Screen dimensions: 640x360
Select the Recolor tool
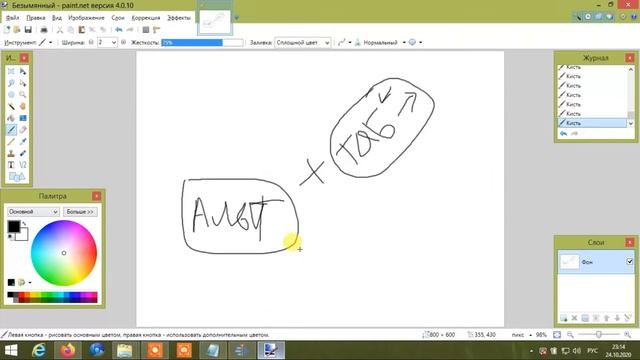pyautogui.click(x=23, y=153)
